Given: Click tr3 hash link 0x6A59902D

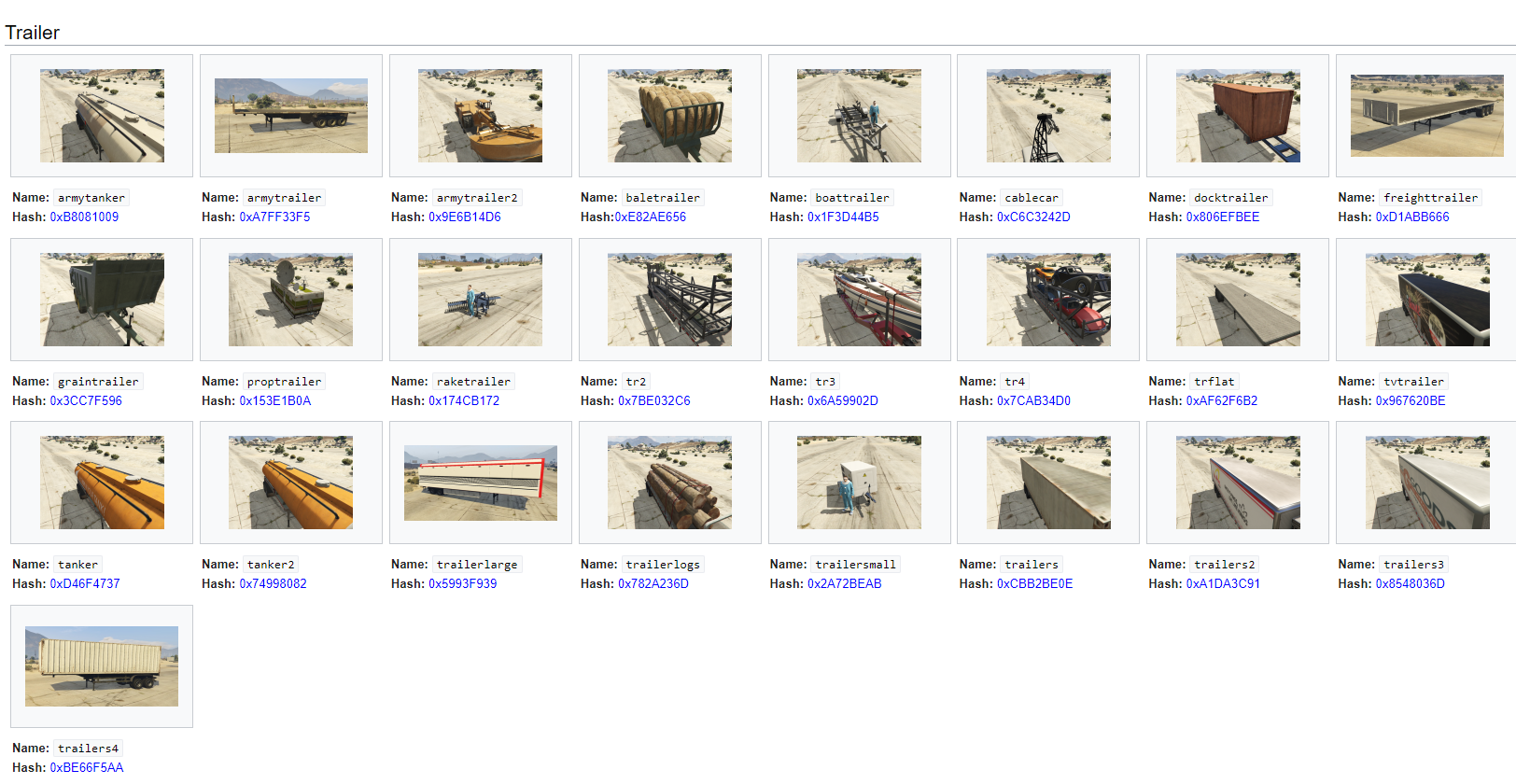Looking at the screenshot, I should pos(842,401).
